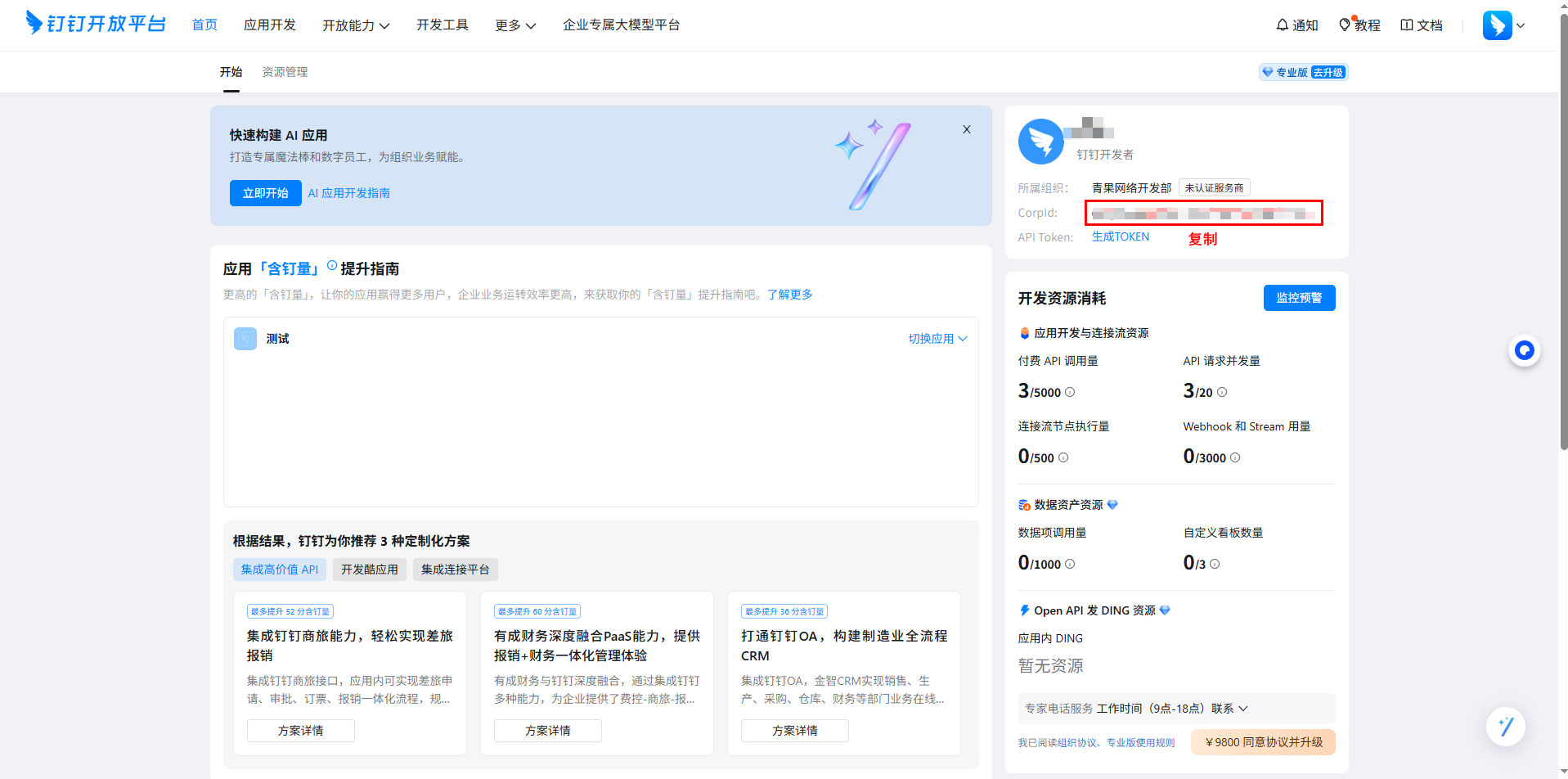
Task: Click the 测试 app icon
Action: pyautogui.click(x=245, y=339)
